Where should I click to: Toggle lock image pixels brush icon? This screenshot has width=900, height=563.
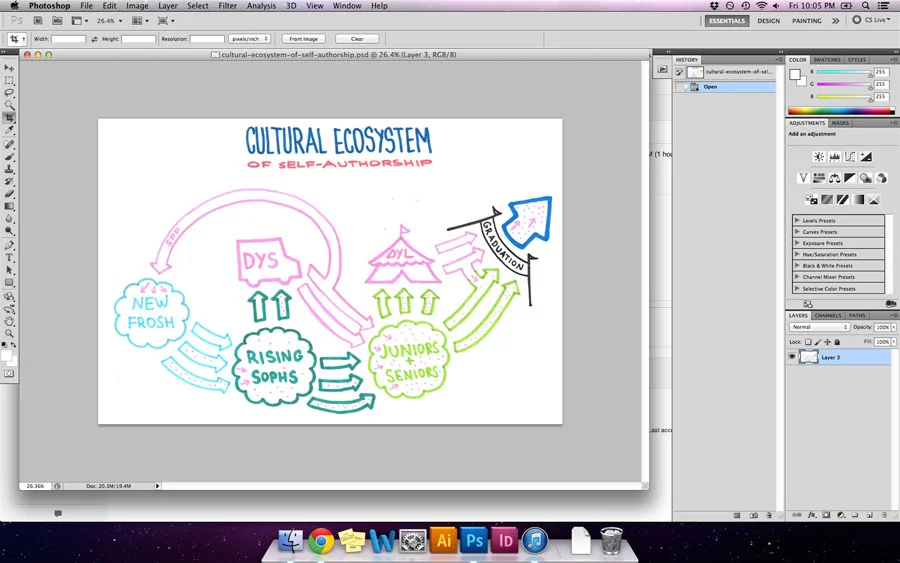click(x=818, y=342)
